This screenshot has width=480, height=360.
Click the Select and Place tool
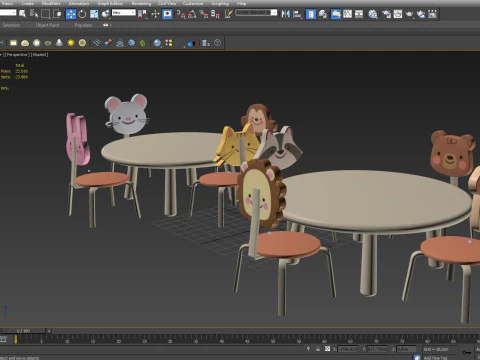pos(106,14)
